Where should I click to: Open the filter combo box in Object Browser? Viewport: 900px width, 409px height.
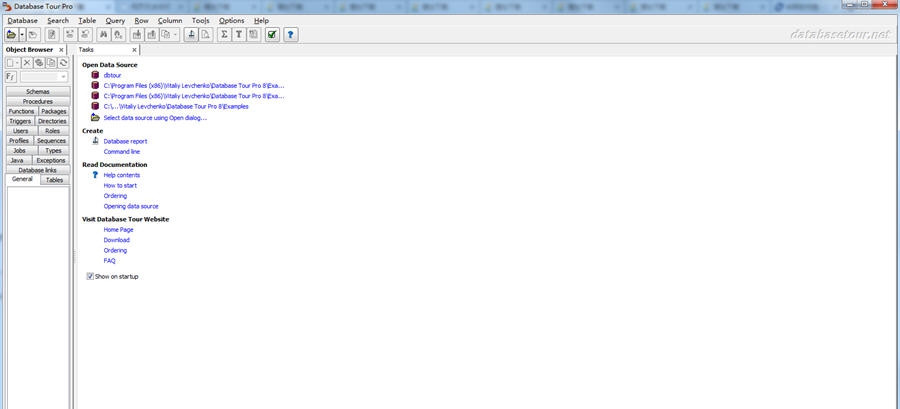coord(63,77)
